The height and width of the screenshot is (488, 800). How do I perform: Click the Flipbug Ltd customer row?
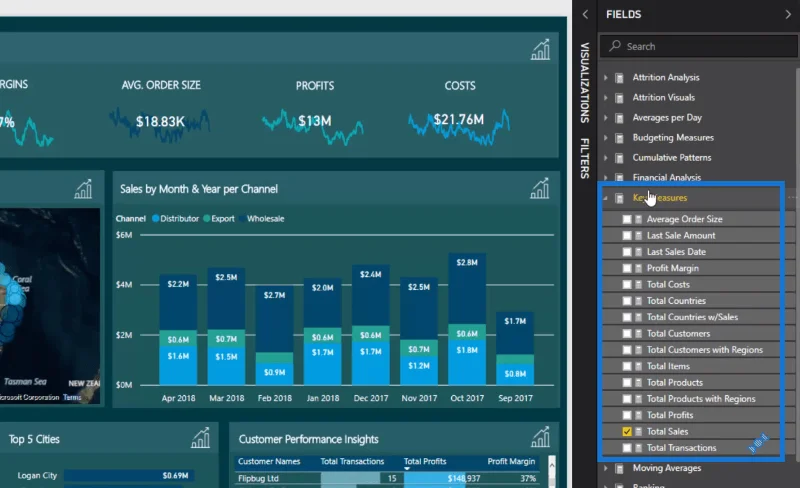pyautogui.click(x=388, y=478)
